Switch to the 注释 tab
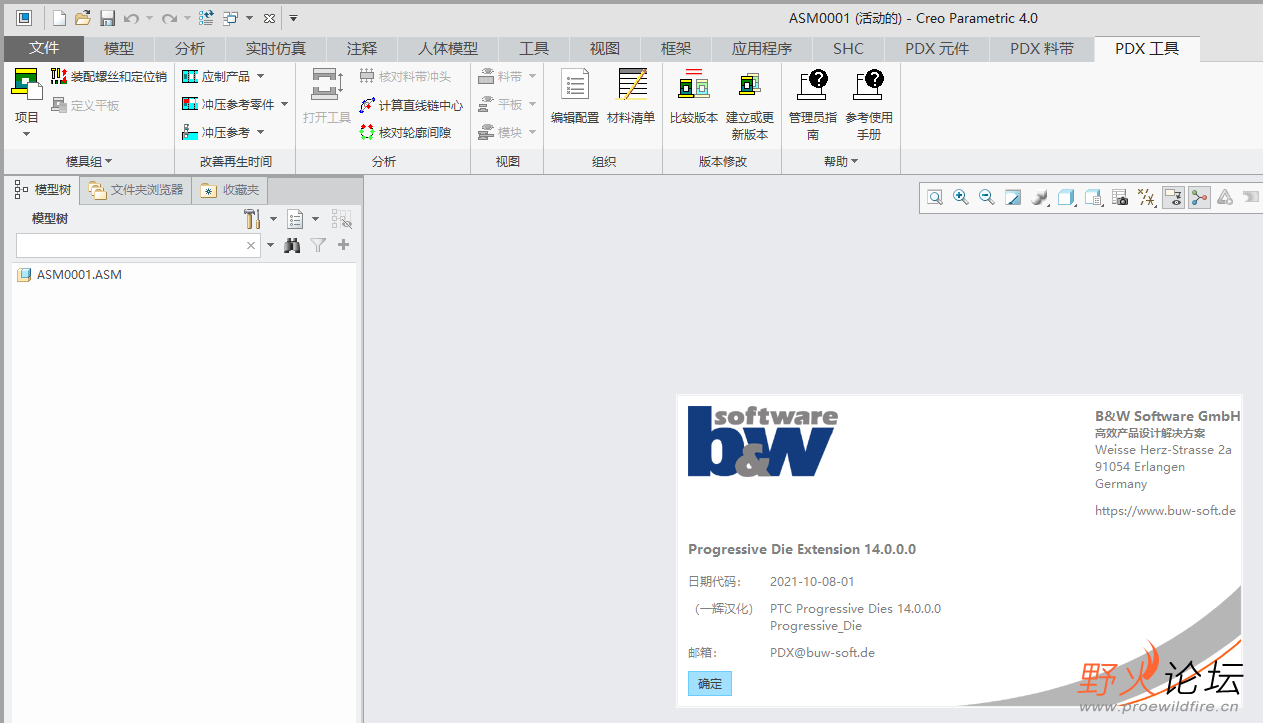 click(x=362, y=48)
